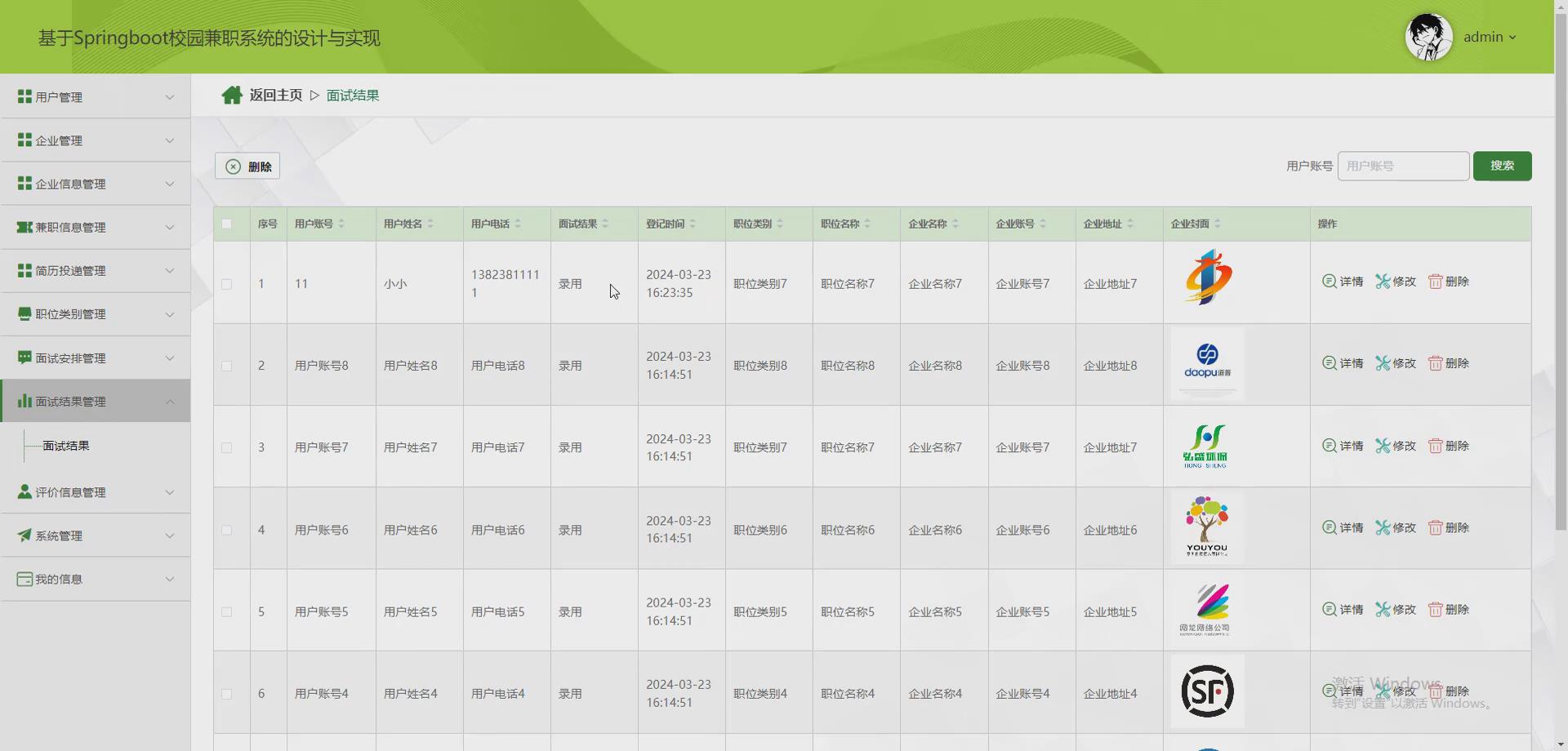
Task: Click cell text 小小
Action: click(395, 284)
